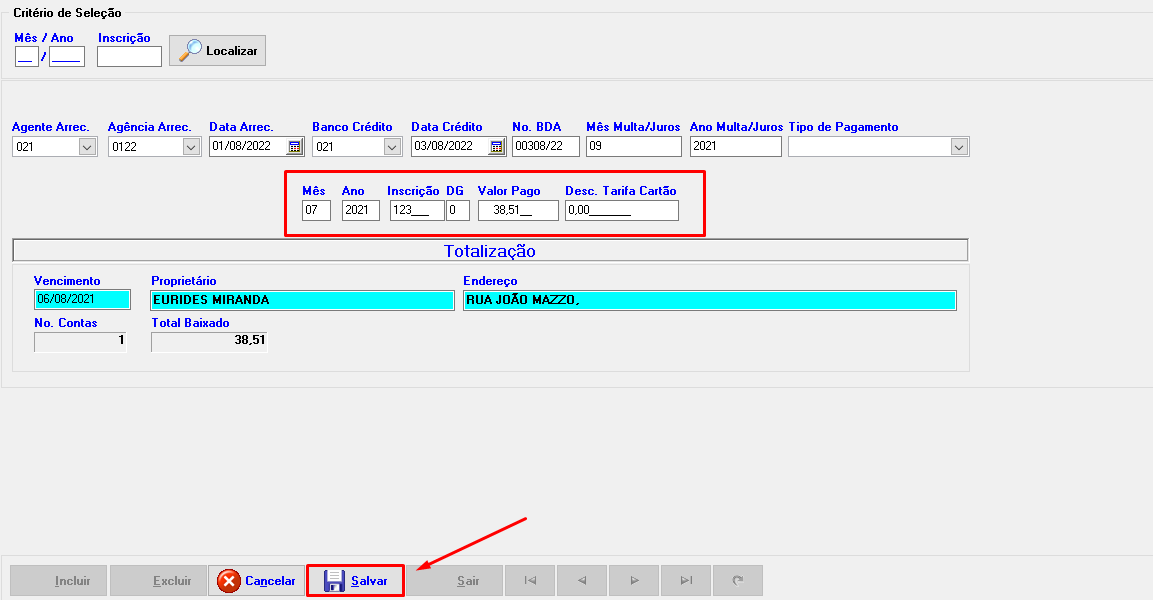Expand the Agente Arrec. dropdown
This screenshot has width=1153, height=600.
(x=87, y=147)
